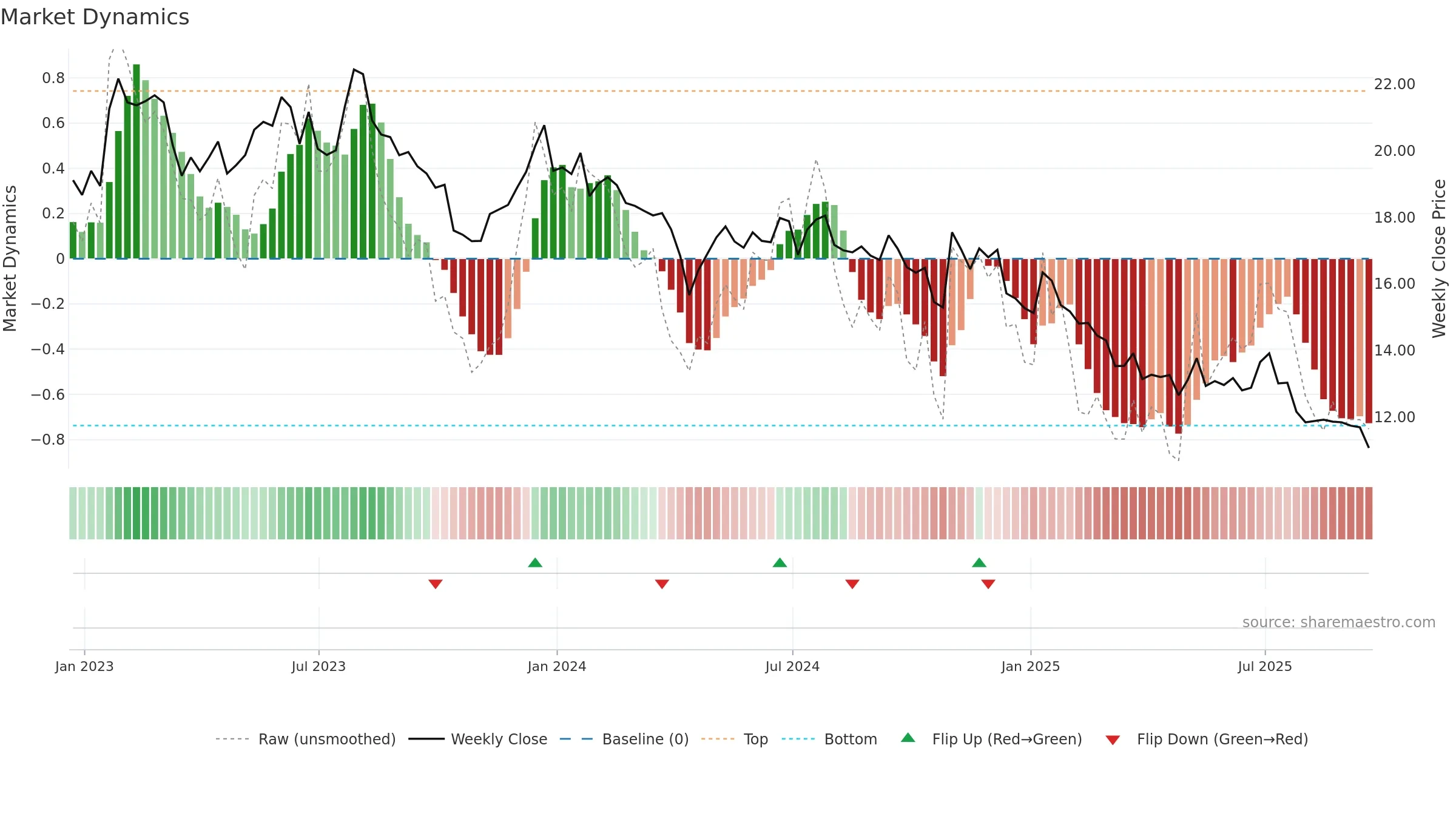This screenshot has width=1456, height=819.
Task: Click the 18.00 price axis label
Action: coord(1395,218)
